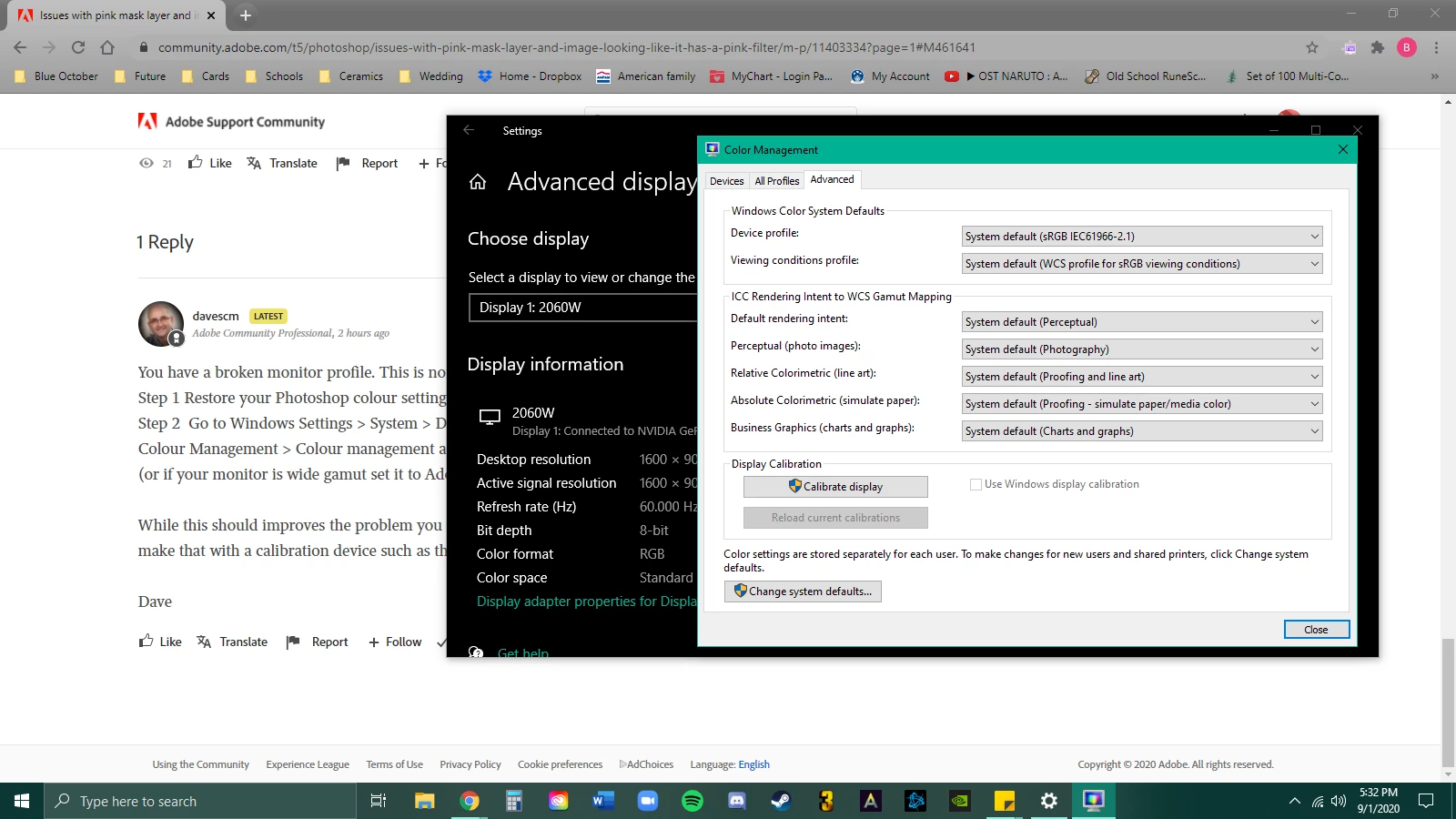Viewport: 1456px width, 819px height.
Task: Open Microsoft Word from the taskbar
Action: tap(603, 801)
